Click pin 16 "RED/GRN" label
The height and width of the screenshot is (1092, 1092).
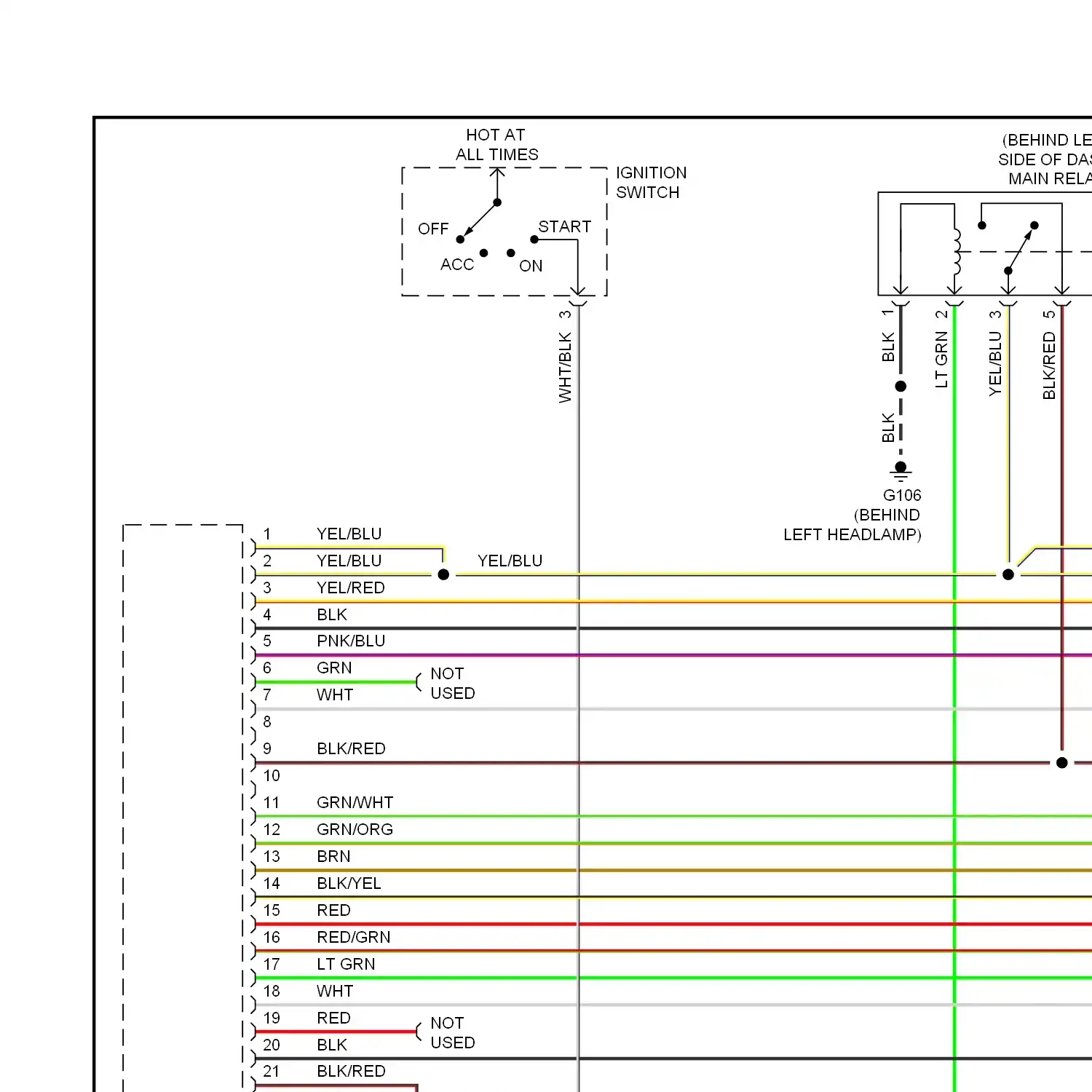point(354,938)
